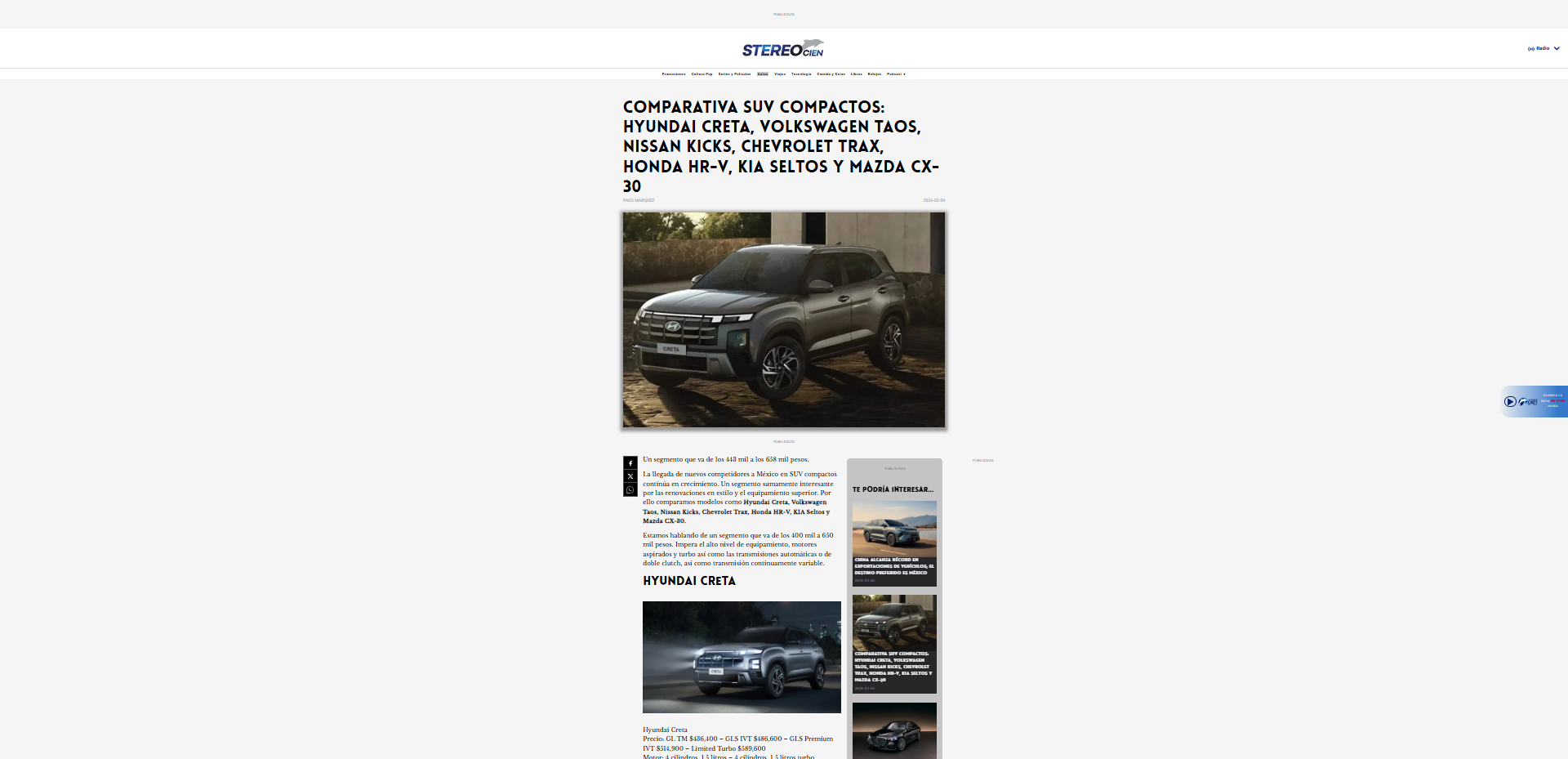Share the article on Facebook
1568x759 pixels.
point(630,463)
